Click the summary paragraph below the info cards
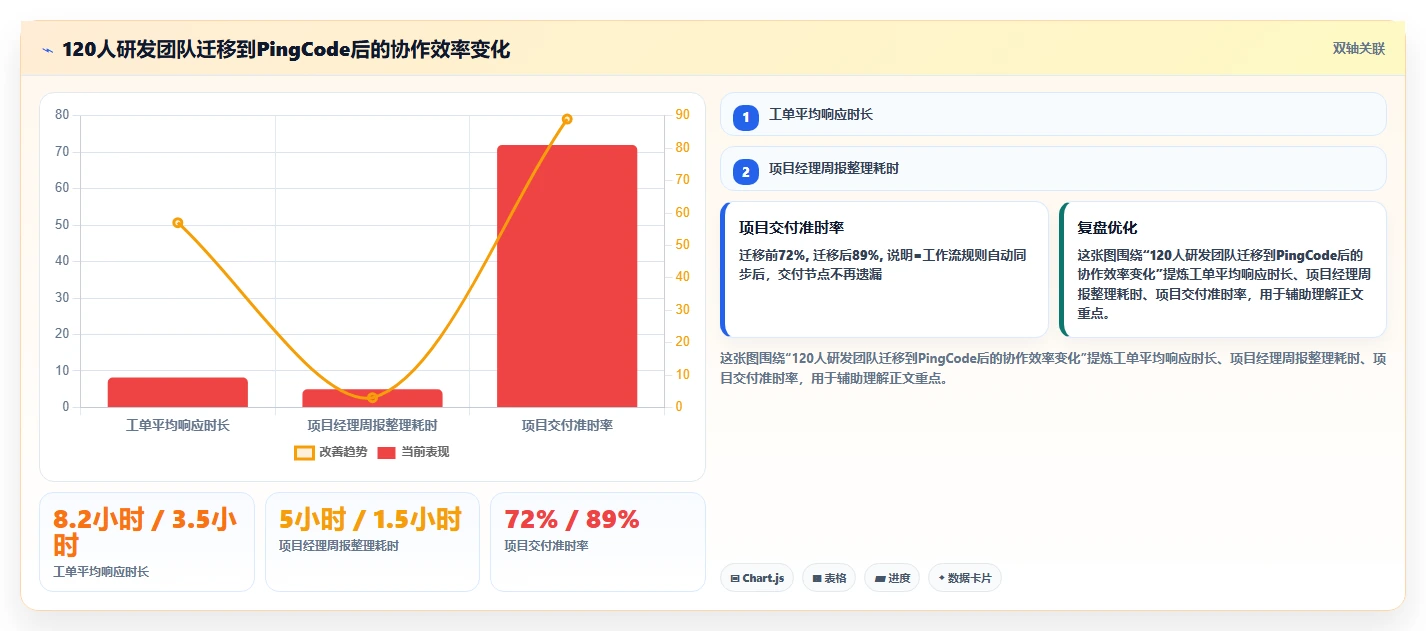 (x=1053, y=368)
